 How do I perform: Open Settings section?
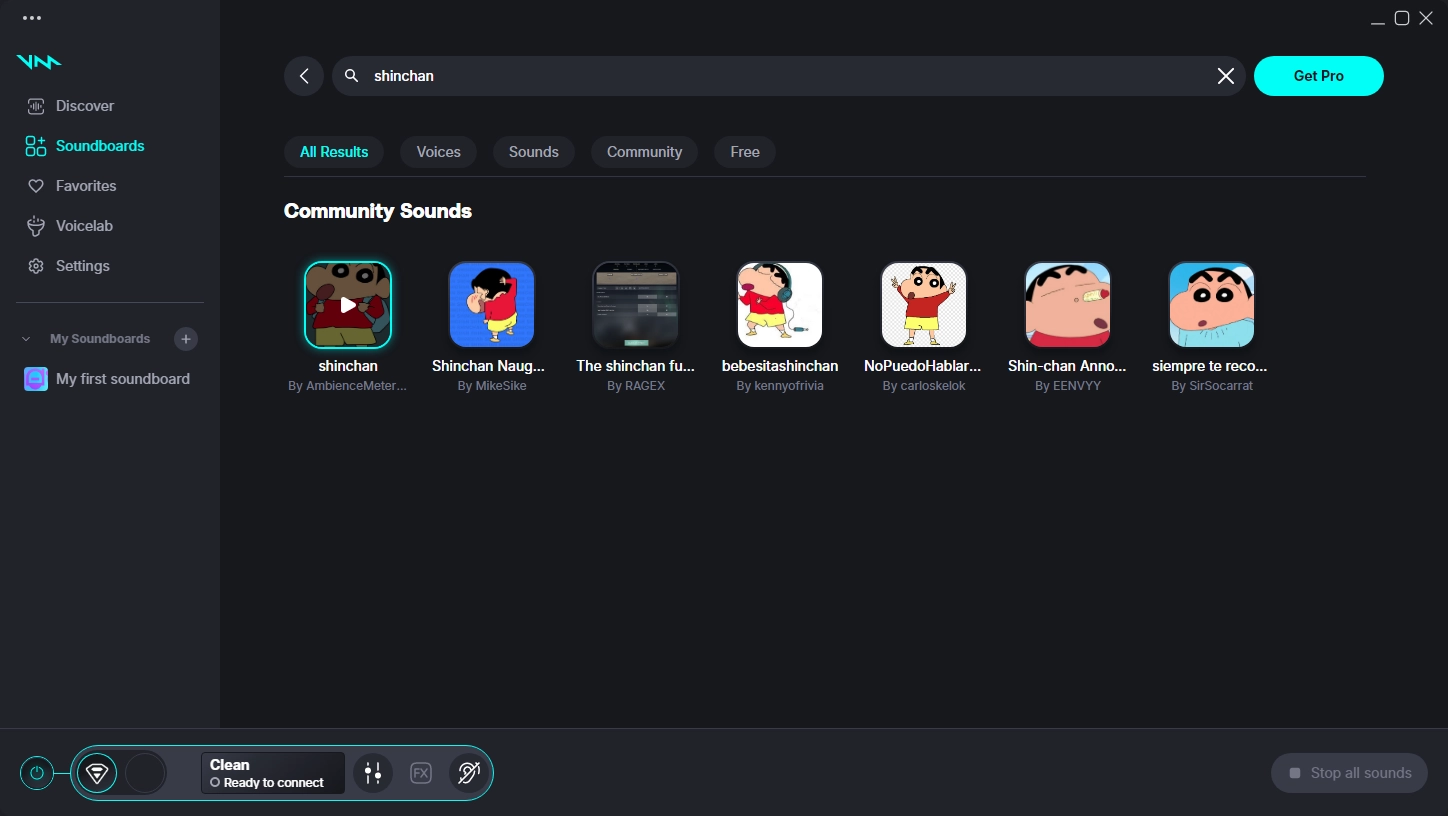click(x=68, y=266)
